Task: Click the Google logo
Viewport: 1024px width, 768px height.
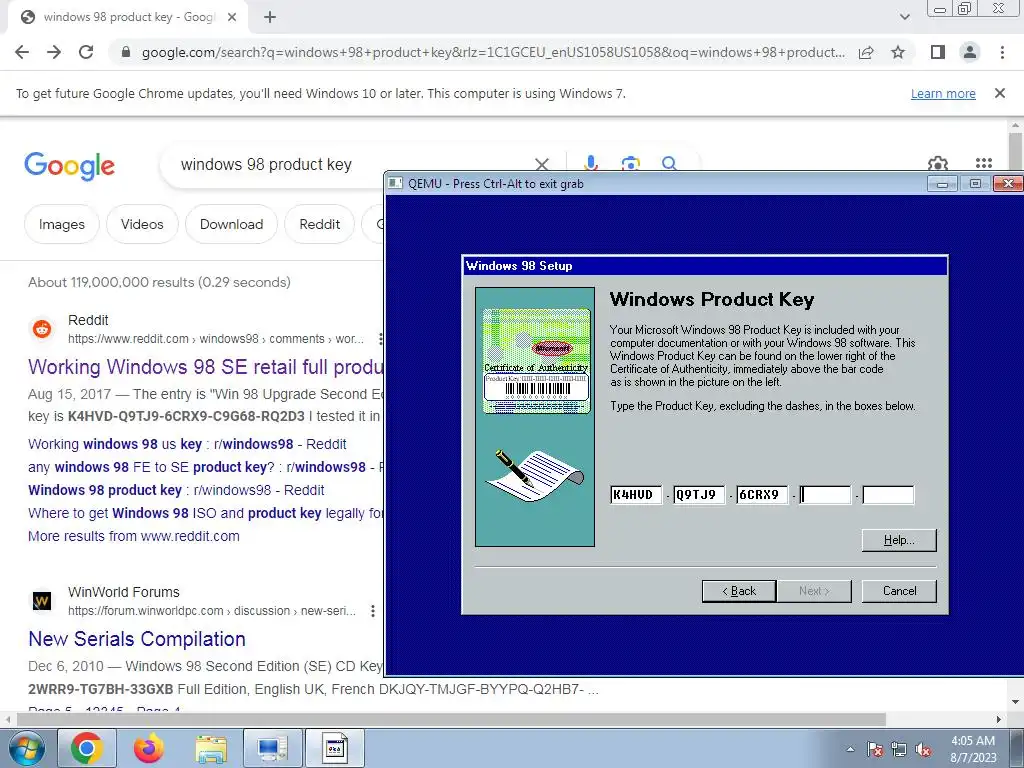Action: click(69, 166)
